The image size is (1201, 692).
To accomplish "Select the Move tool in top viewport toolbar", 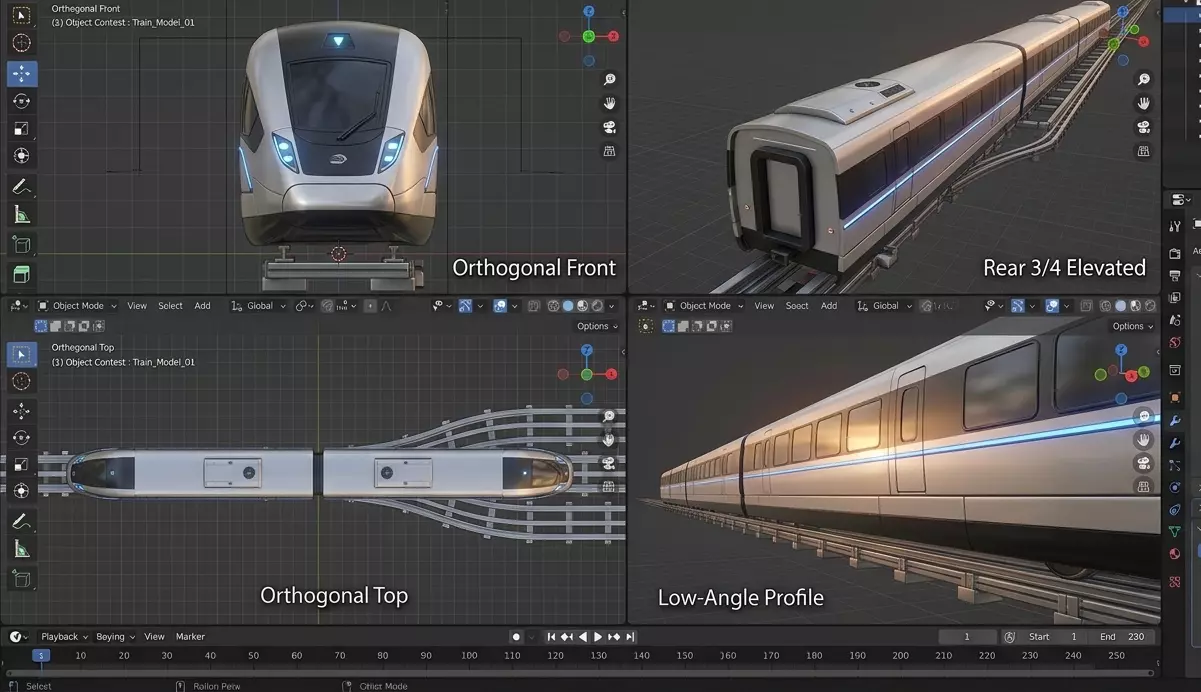I will coord(22,411).
